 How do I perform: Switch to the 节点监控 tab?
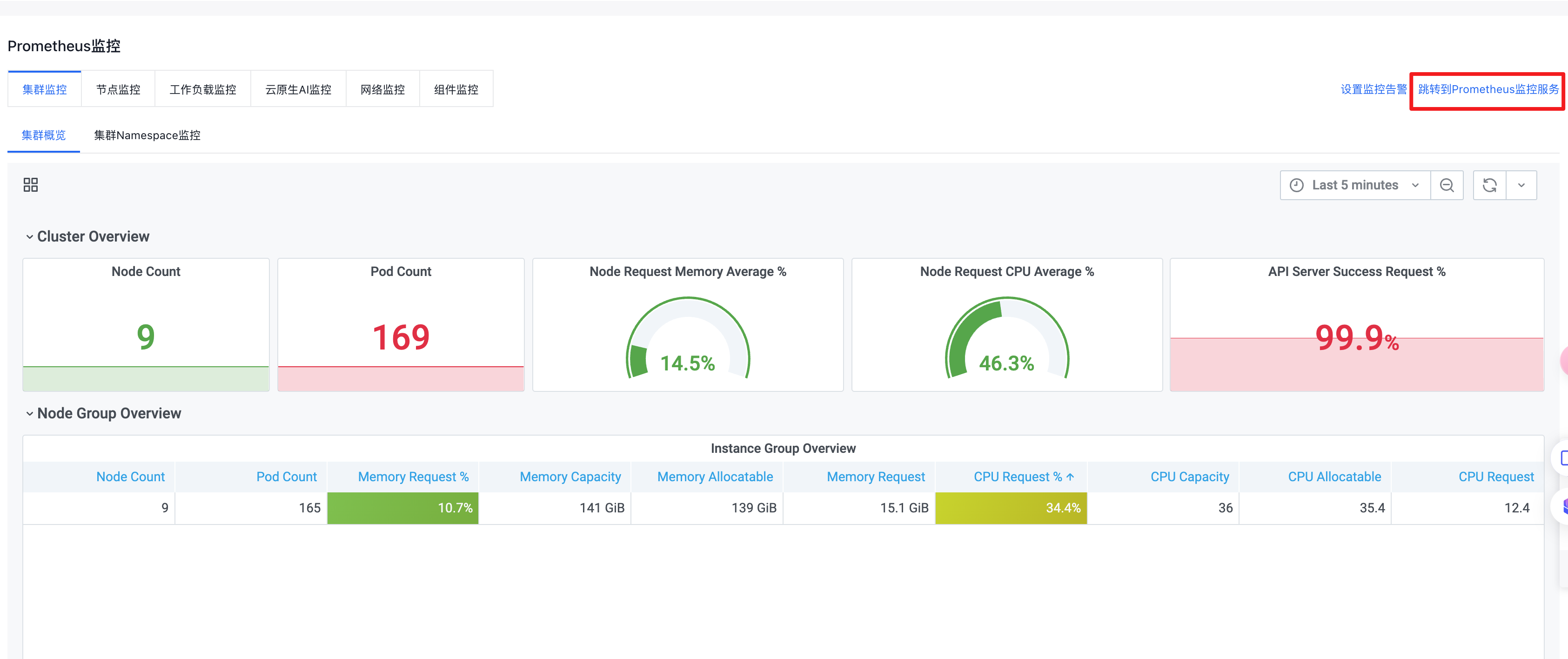coord(118,89)
